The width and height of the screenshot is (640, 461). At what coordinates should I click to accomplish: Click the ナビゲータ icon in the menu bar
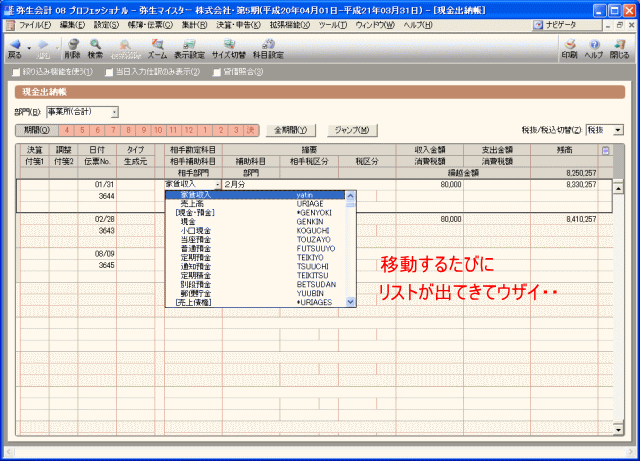tap(538, 25)
